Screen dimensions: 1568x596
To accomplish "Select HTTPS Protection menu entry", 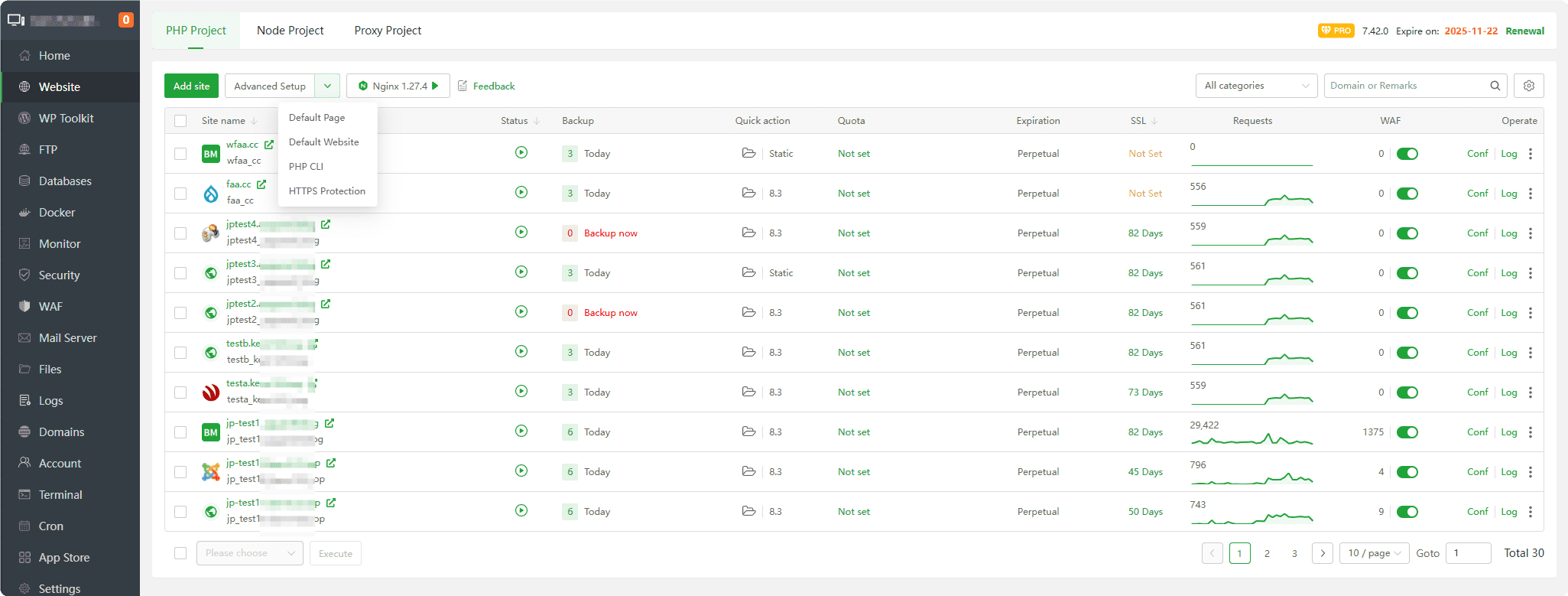I will 327,191.
